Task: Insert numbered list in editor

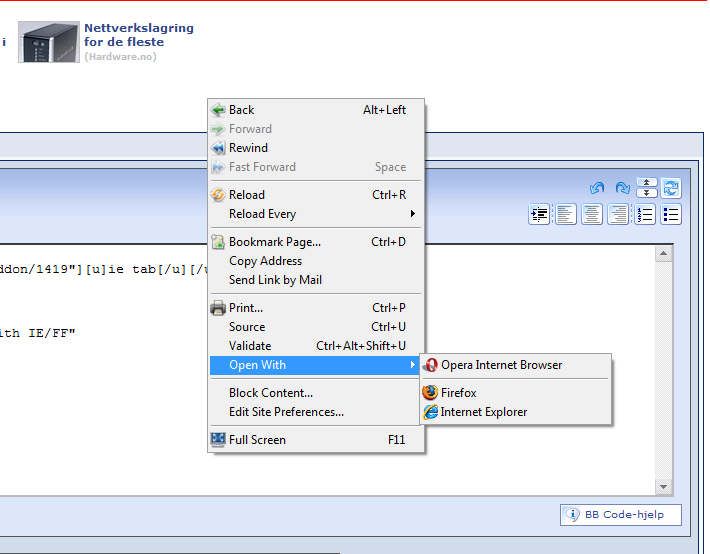Action: point(645,214)
